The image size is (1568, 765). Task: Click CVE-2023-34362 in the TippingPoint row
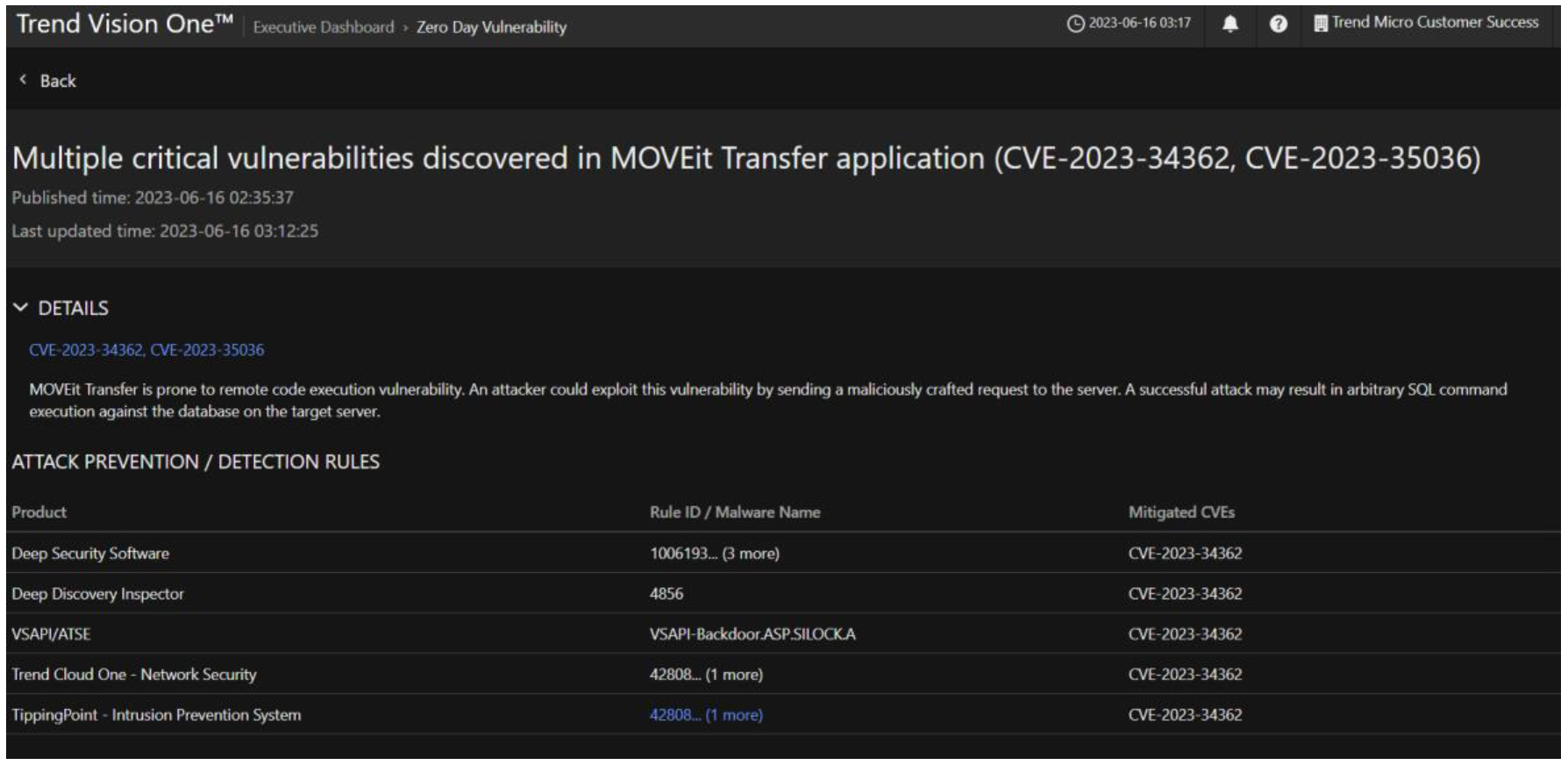[x=1185, y=715]
